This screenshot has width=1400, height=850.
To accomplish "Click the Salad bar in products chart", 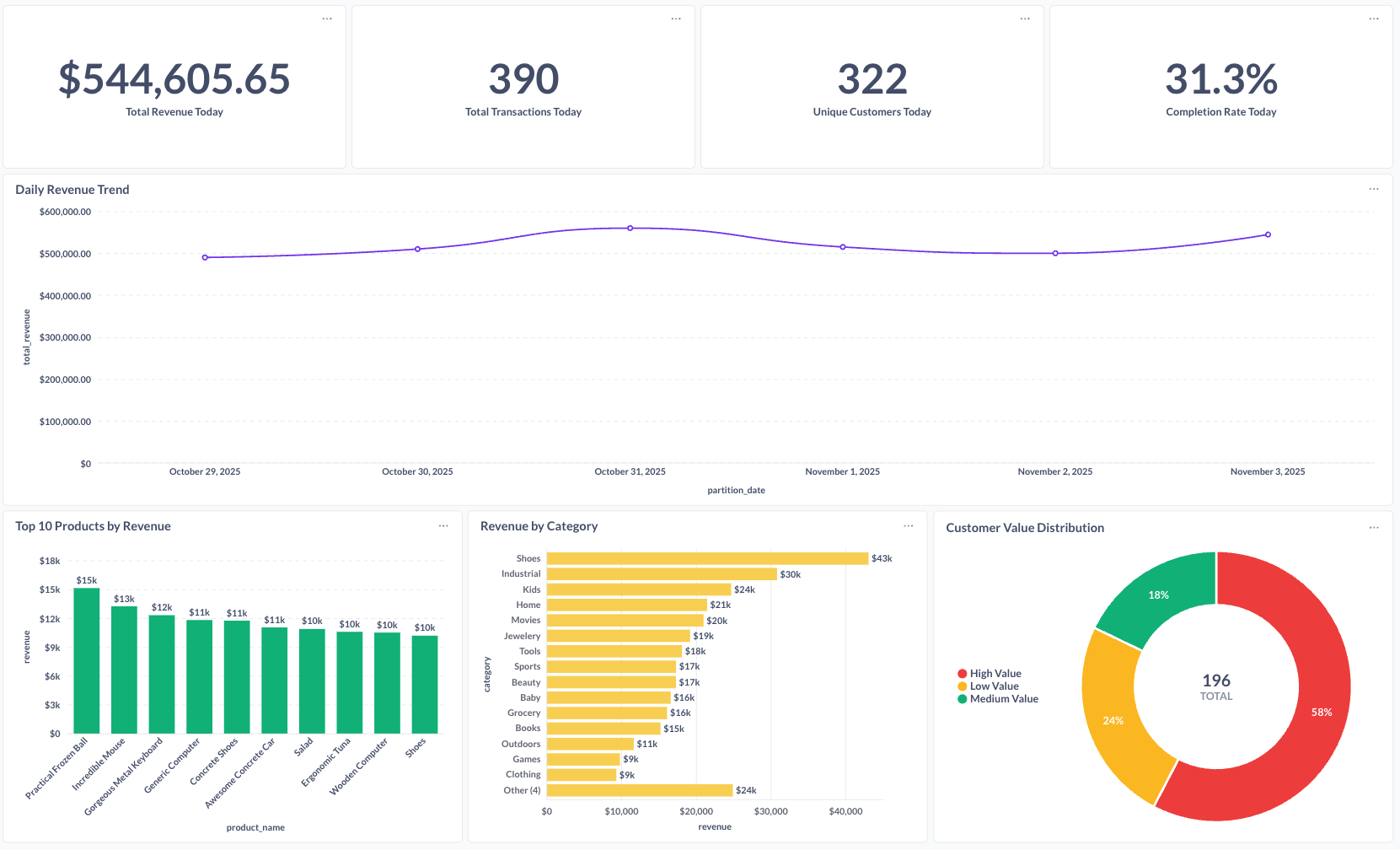I will click(312, 681).
